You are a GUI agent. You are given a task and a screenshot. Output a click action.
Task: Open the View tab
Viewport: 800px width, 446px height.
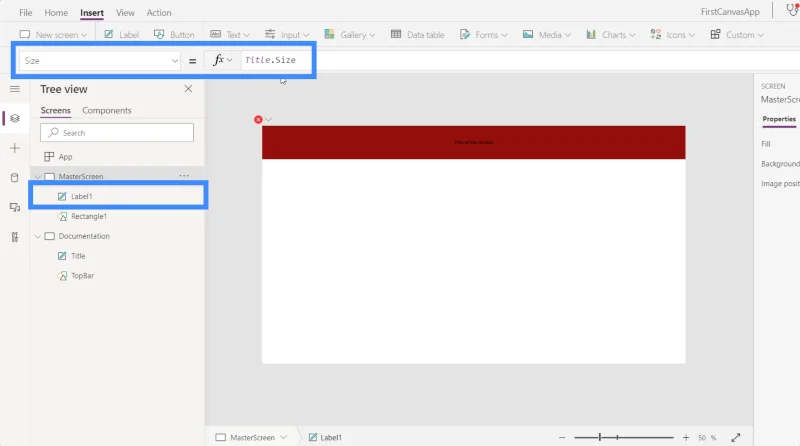point(125,13)
